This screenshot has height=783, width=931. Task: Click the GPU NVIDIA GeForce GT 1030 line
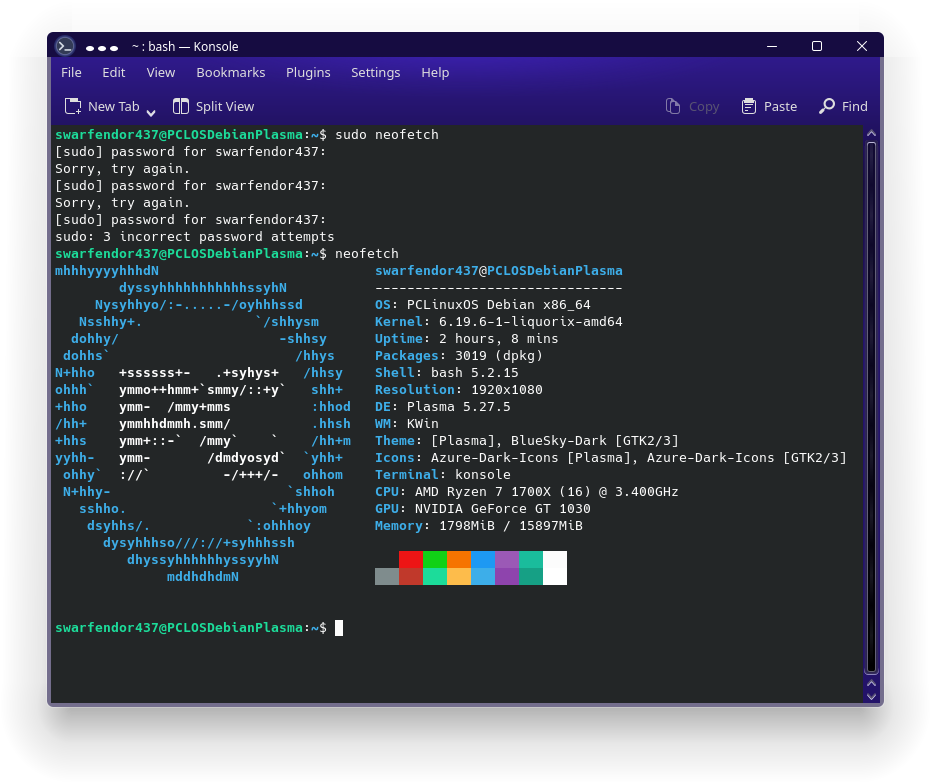[483, 509]
